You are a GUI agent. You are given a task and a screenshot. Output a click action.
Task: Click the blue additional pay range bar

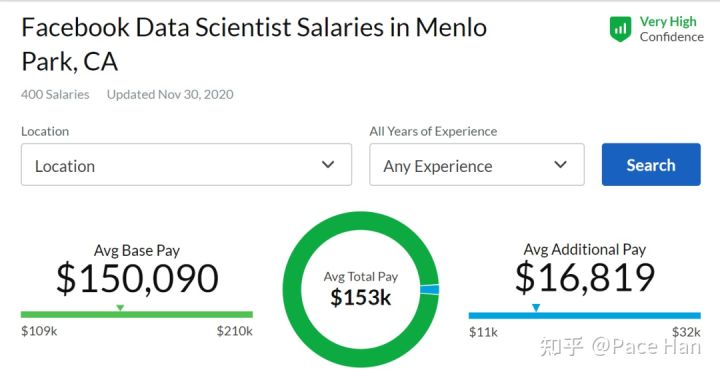585,315
